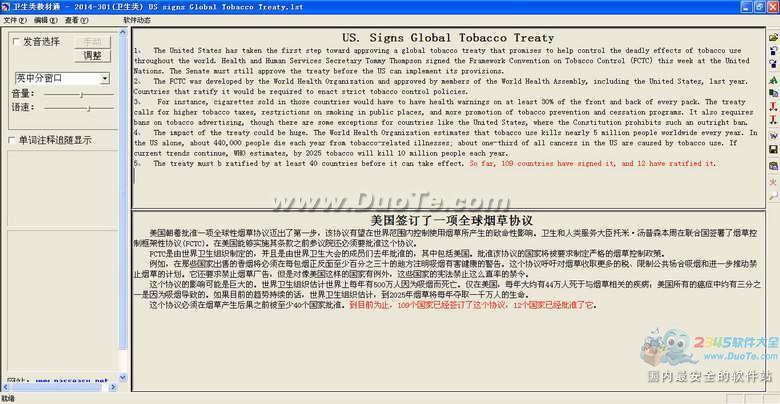This screenshot has height=404, width=780.
Task: Click the 调整 button
Action: click(92, 56)
